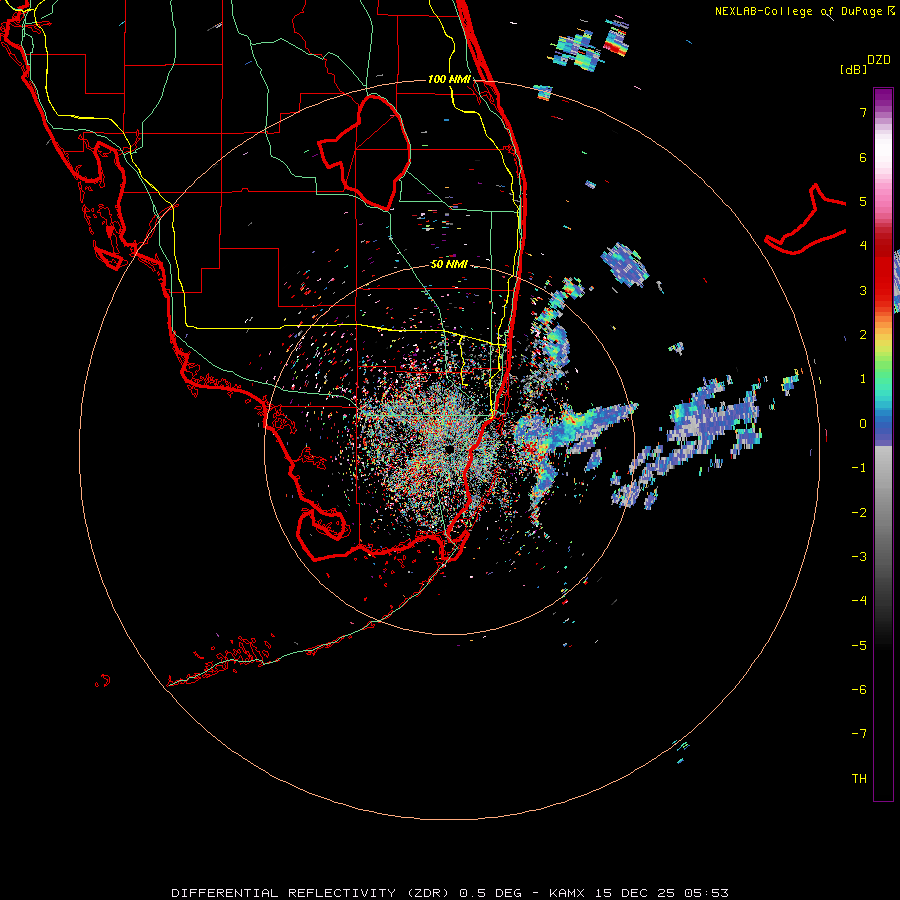This screenshot has width=900, height=900.
Task: Click the 0 value on the color scale
Action: pyautogui.click(x=863, y=424)
